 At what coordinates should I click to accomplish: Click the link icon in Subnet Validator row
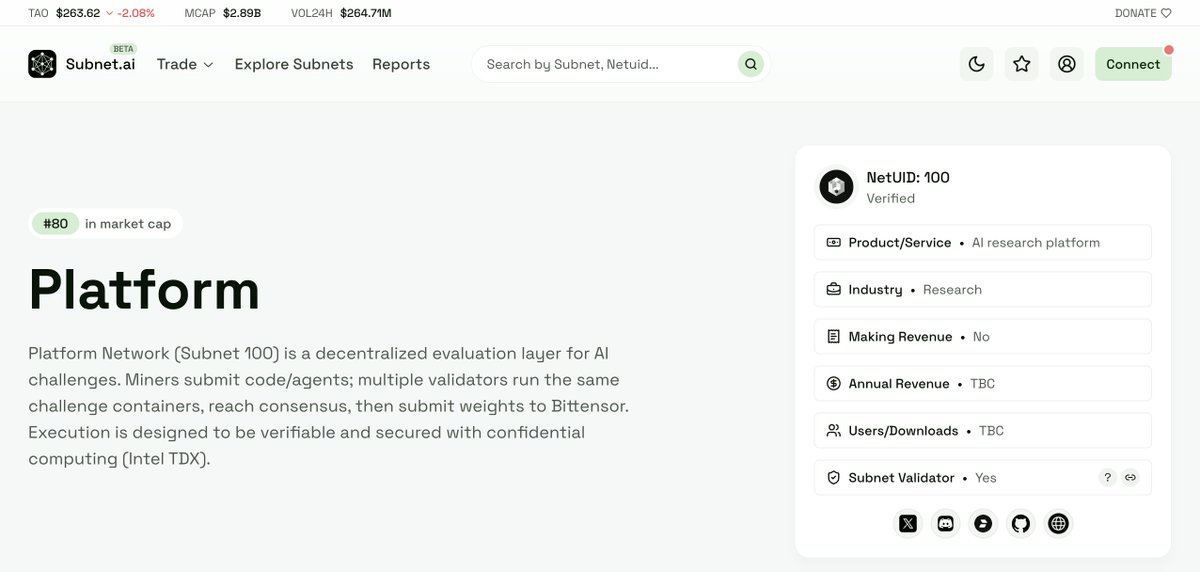1130,478
